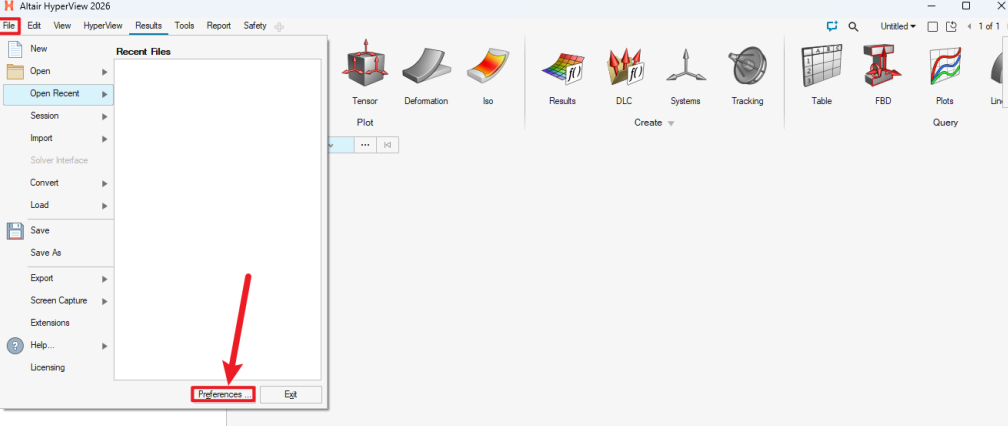Switch to the Tools ribbon tab
The image size is (1008, 426).
[184, 26]
